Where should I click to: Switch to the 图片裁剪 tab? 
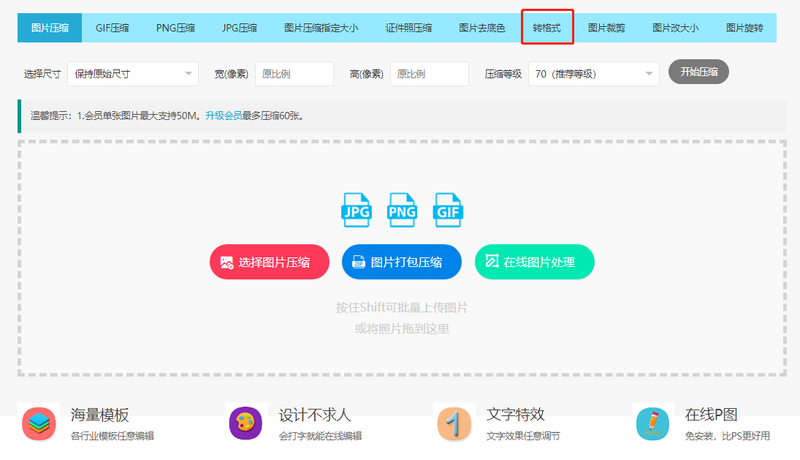[x=607, y=28]
